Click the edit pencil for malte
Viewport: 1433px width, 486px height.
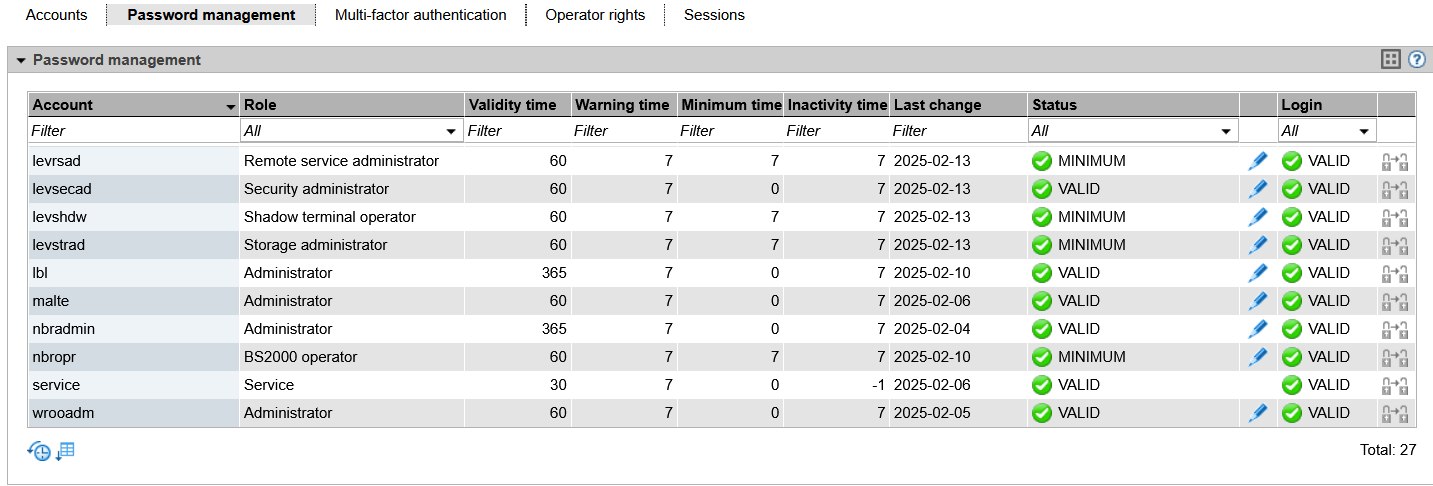coord(1257,301)
